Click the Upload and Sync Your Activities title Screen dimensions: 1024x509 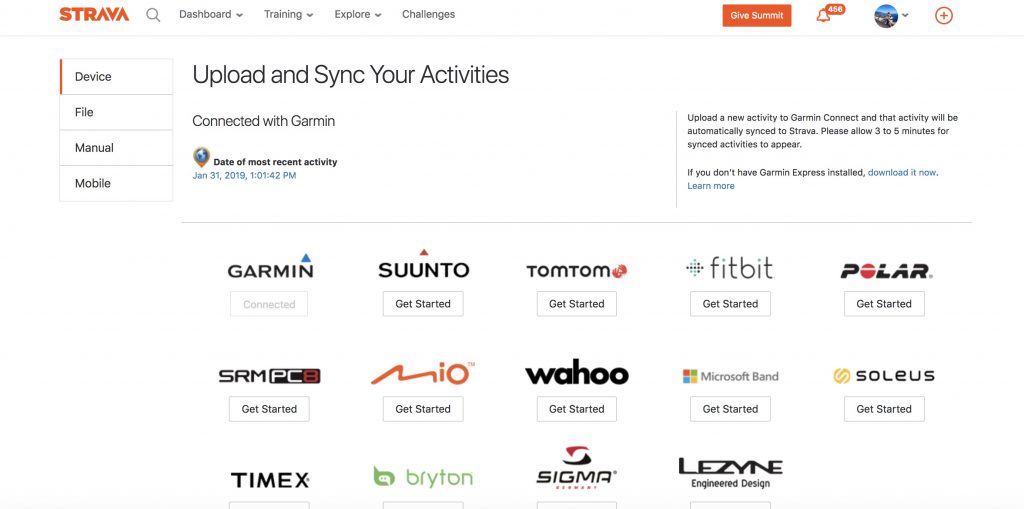pyautogui.click(x=351, y=75)
